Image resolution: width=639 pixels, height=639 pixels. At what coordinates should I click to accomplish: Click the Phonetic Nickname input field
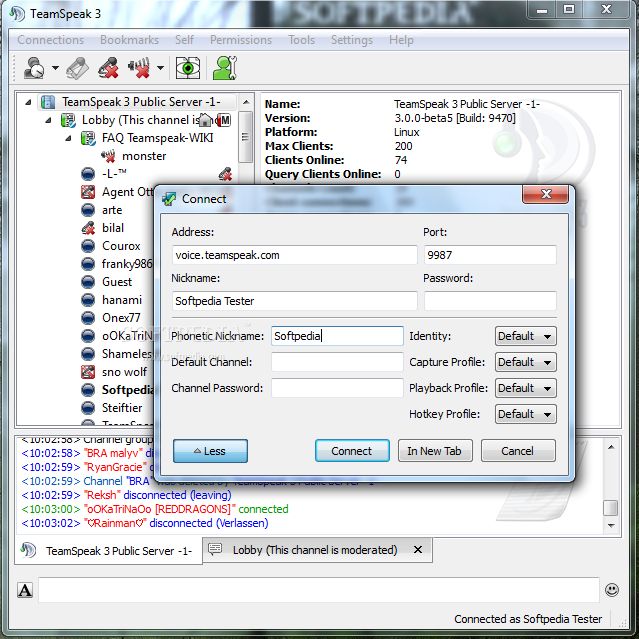pyautogui.click(x=337, y=336)
